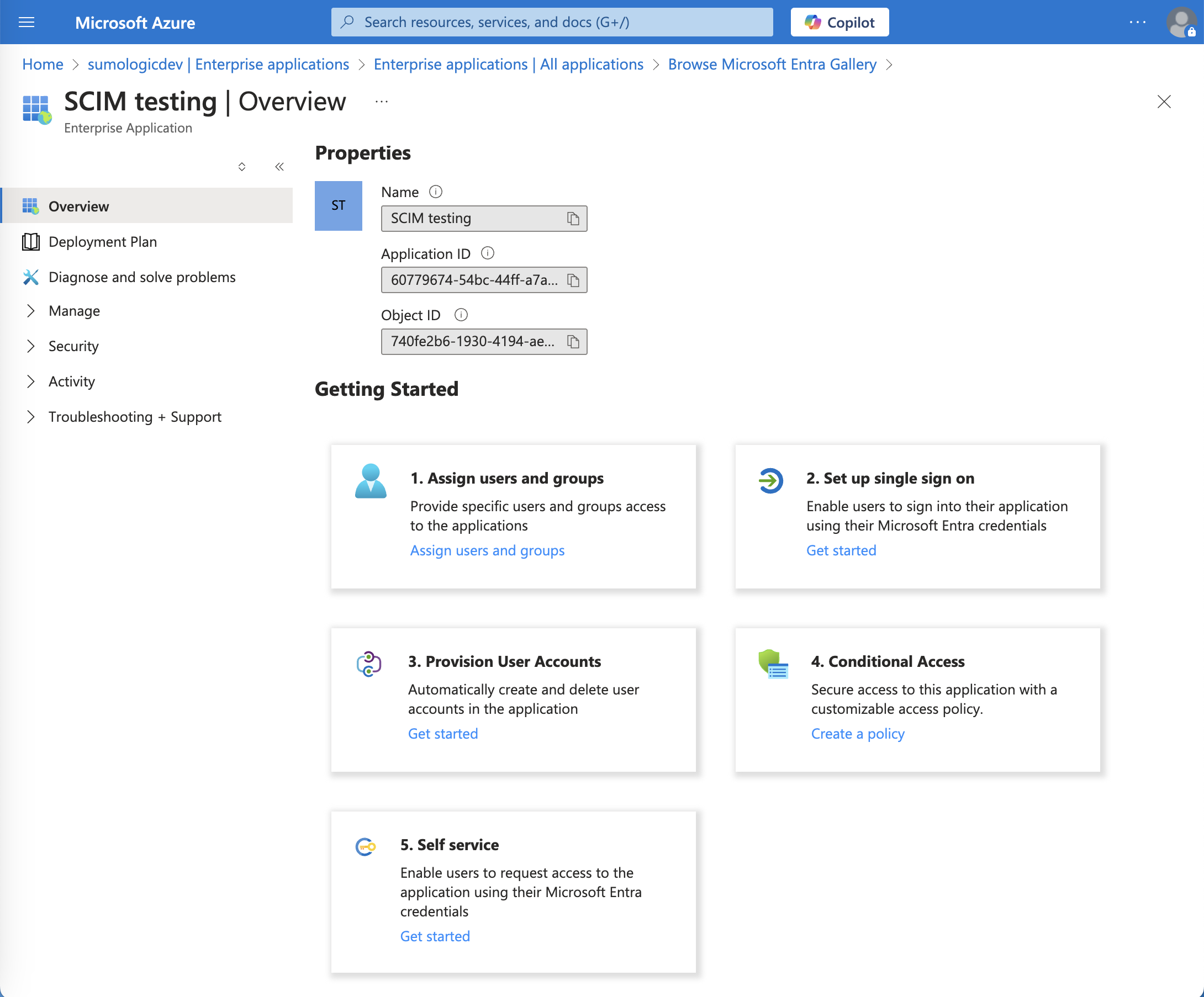1204x997 pixels.
Task: Expand Troubleshooting + Support section
Action: (x=135, y=417)
